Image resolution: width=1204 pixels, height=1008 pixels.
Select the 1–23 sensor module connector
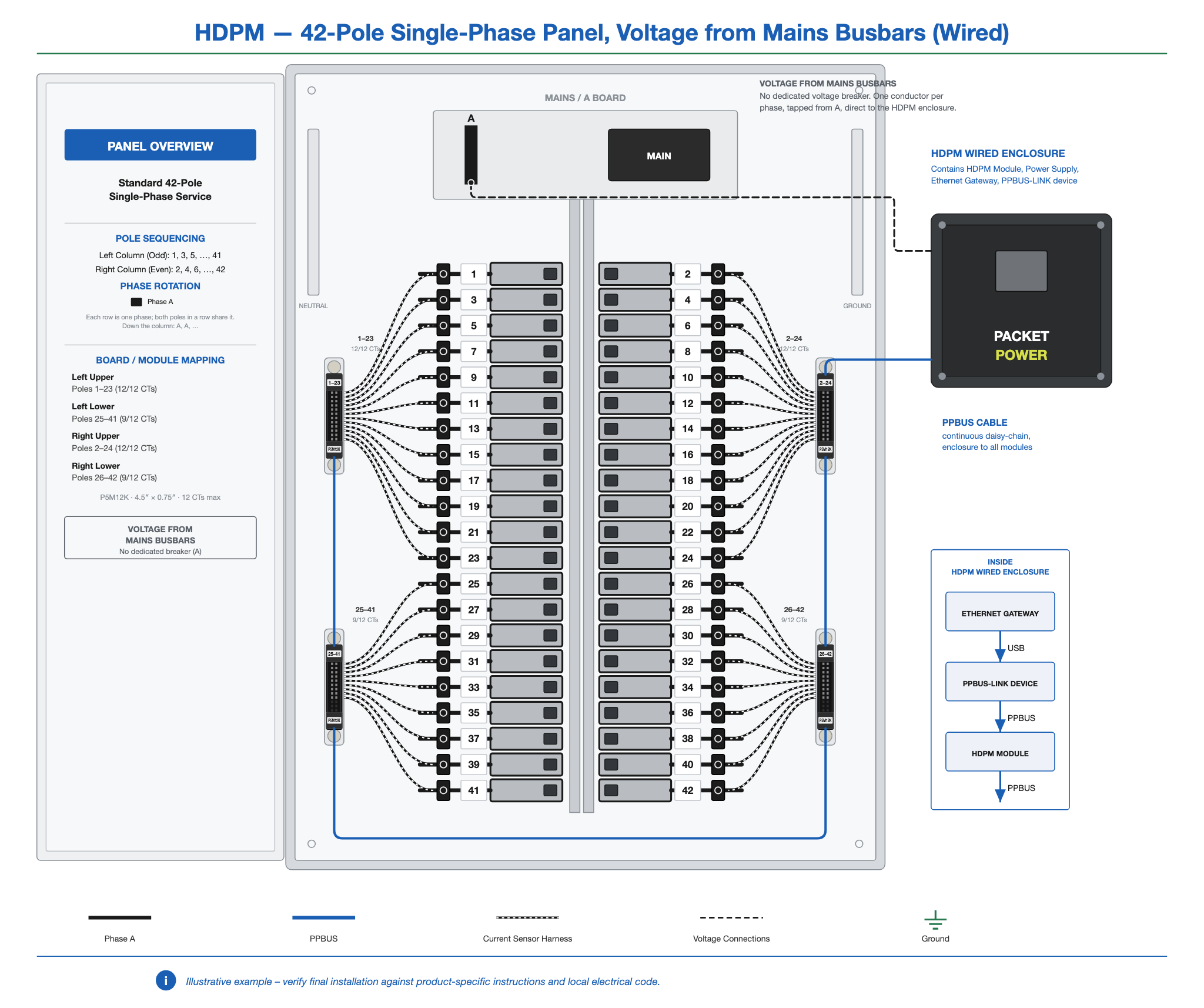tap(334, 416)
